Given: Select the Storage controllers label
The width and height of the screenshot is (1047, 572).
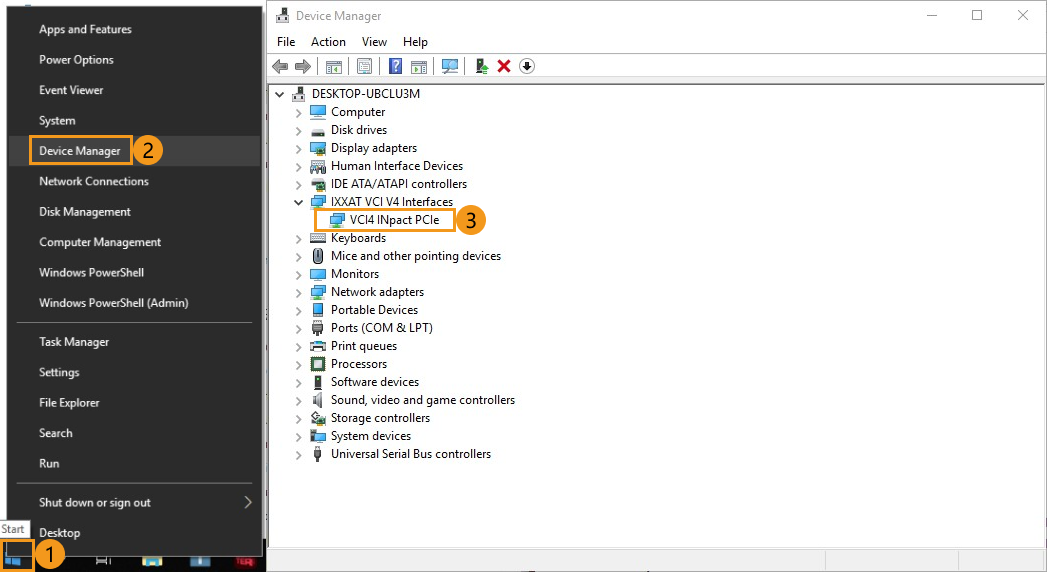Looking at the screenshot, I should 381,418.
